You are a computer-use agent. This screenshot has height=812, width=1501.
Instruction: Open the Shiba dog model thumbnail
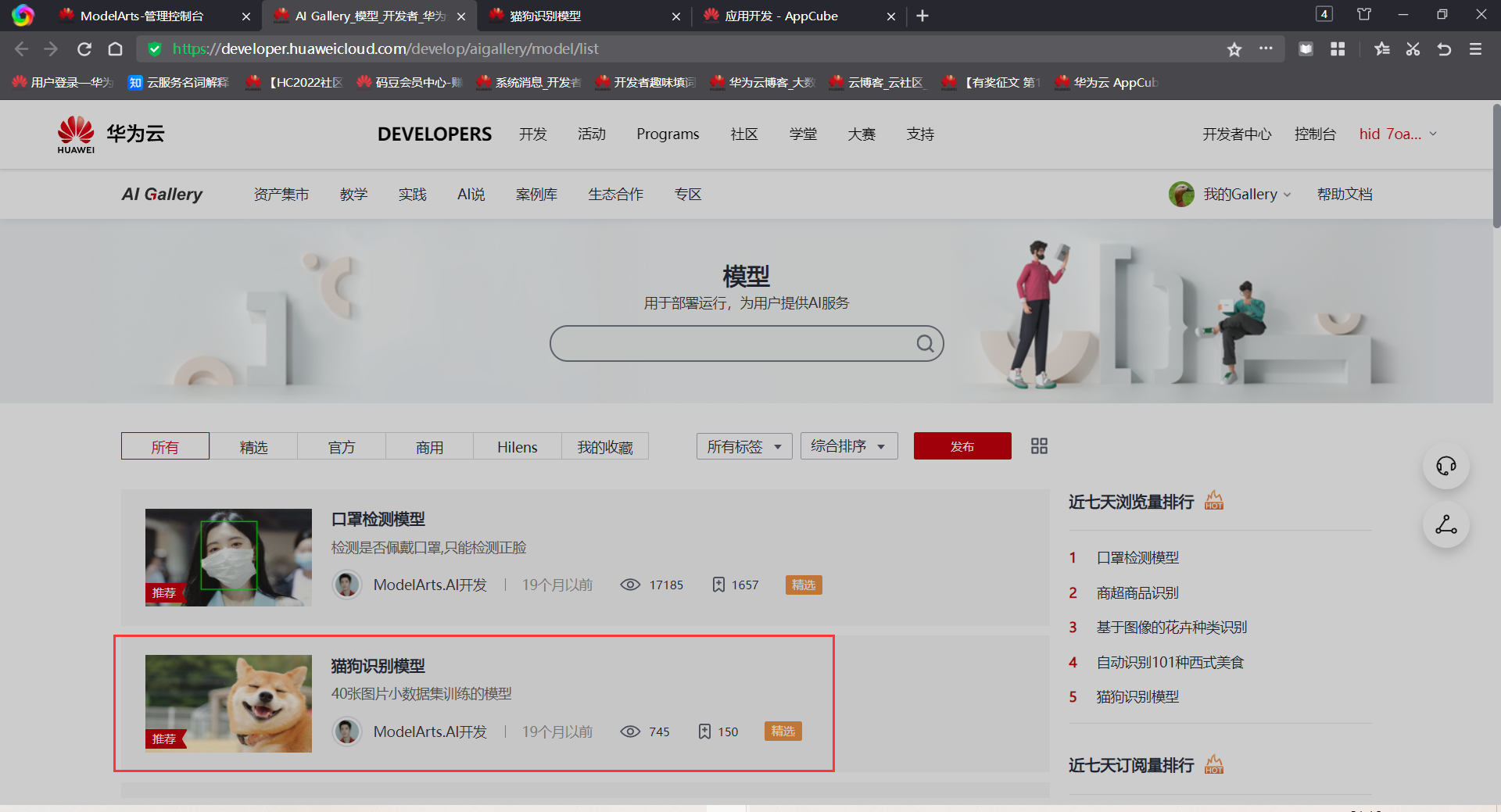point(228,703)
